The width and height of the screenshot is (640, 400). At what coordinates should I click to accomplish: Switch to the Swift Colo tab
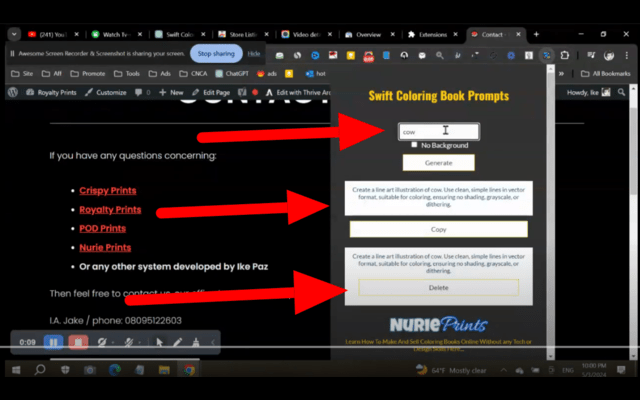(x=180, y=35)
